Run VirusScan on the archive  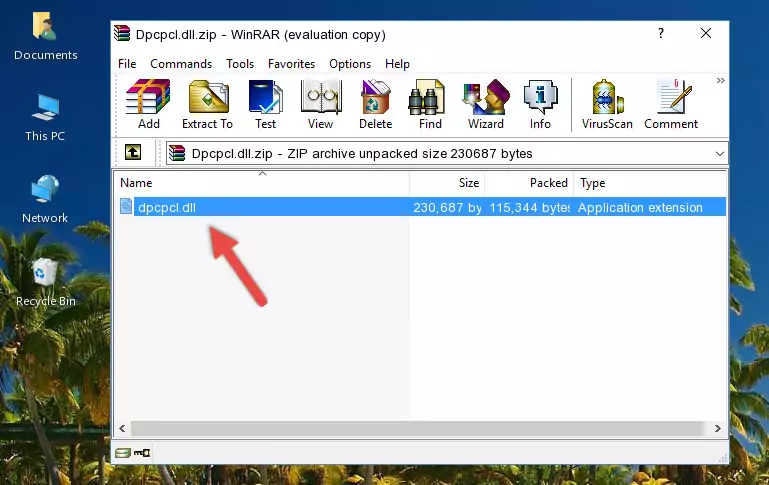tap(607, 104)
